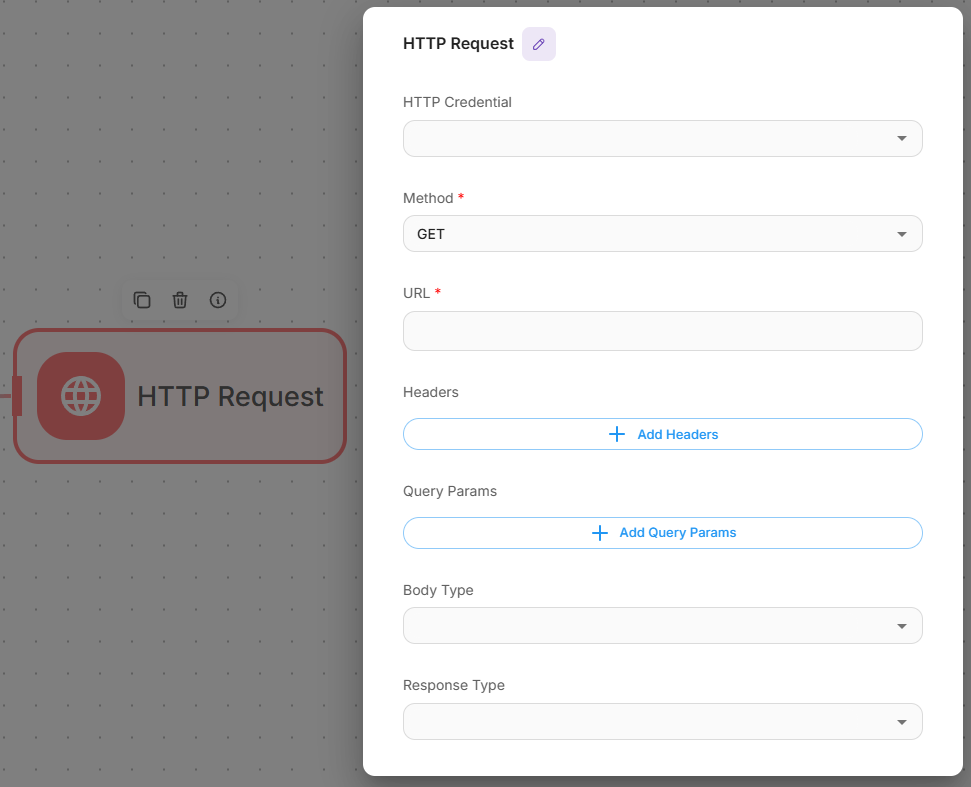The image size is (971, 787).
Task: Click the plus icon beside Add Headers
Action: pos(617,434)
